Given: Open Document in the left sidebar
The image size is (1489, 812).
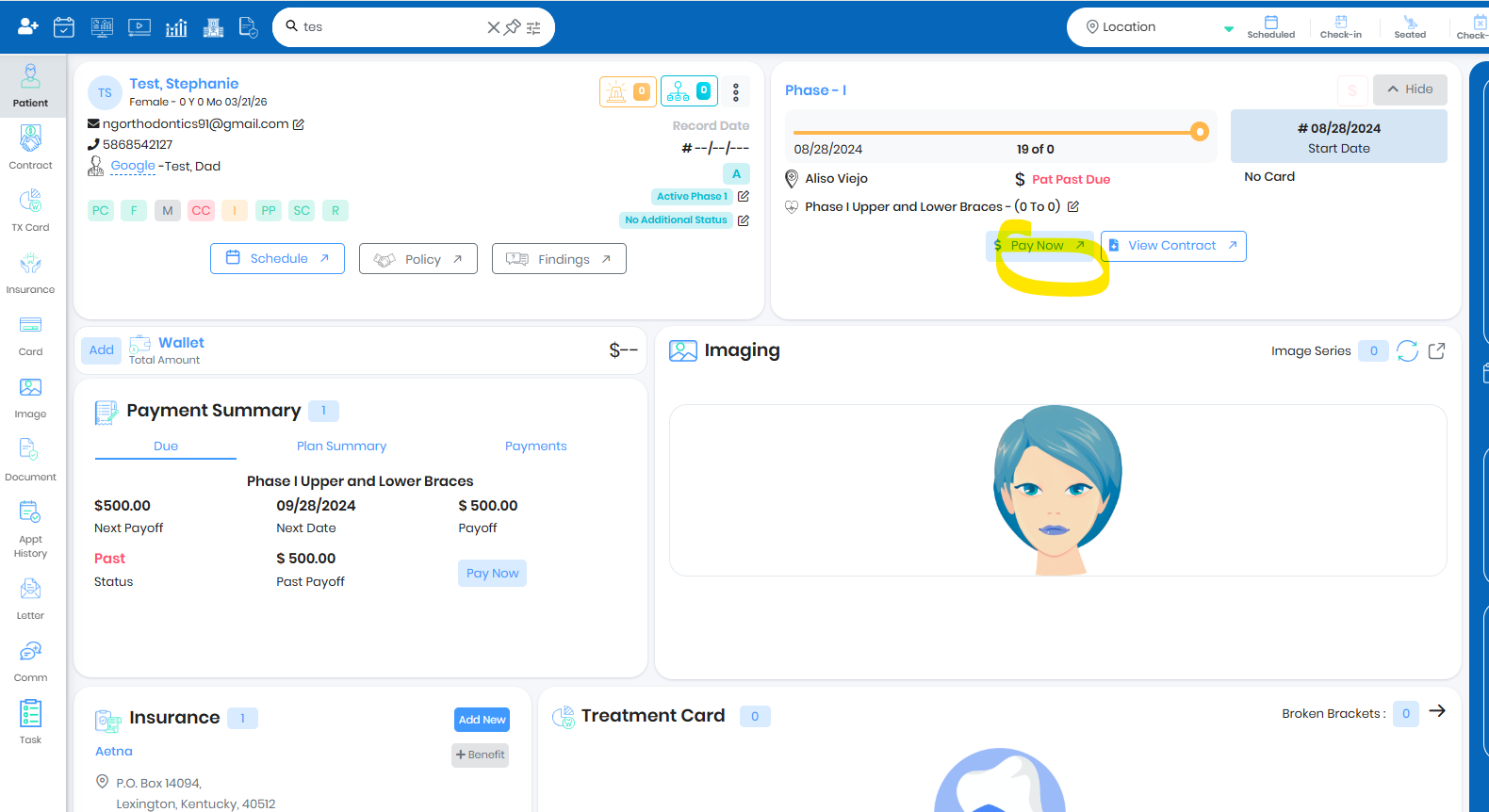Looking at the screenshot, I should click(31, 460).
